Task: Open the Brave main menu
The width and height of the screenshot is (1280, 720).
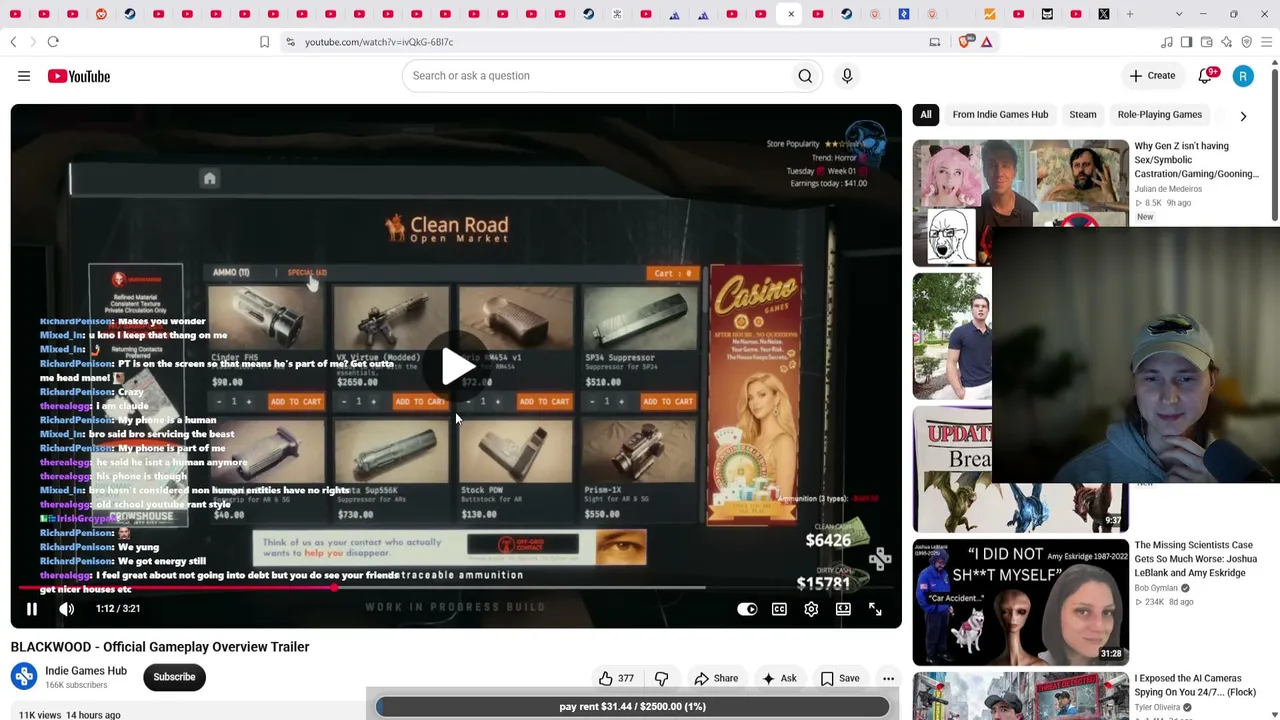Action: (x=1266, y=42)
